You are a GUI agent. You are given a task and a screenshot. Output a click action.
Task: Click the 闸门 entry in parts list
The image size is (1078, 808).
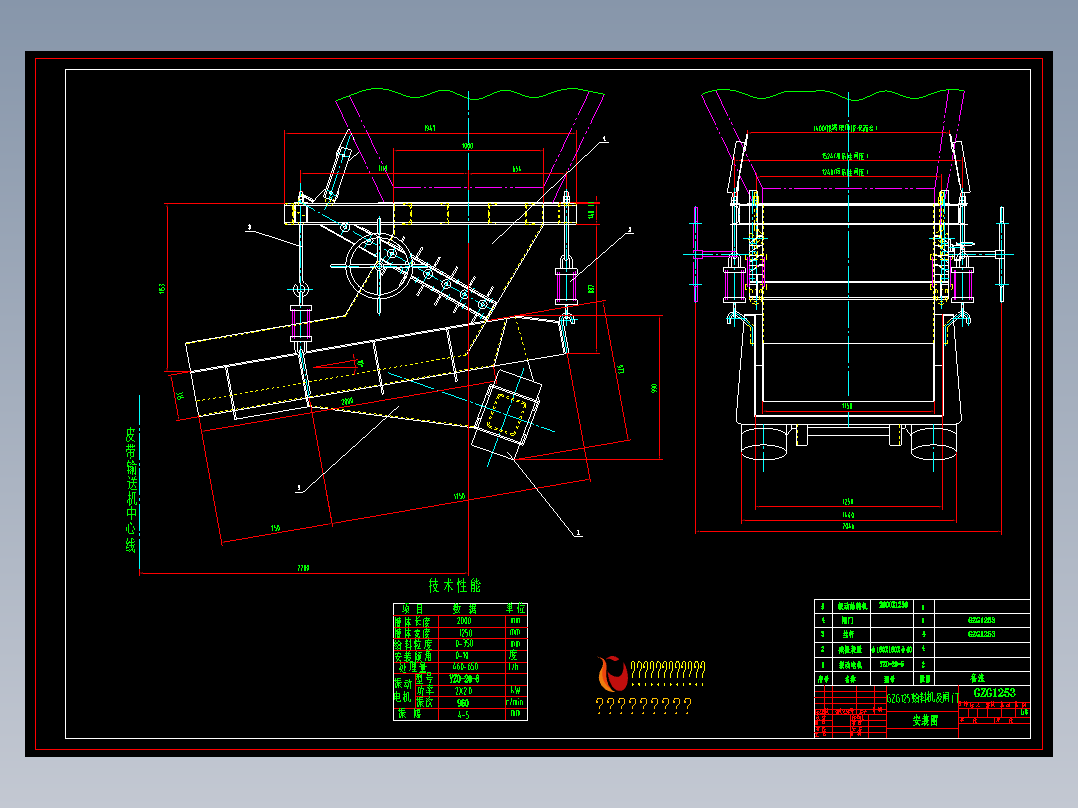pos(847,620)
